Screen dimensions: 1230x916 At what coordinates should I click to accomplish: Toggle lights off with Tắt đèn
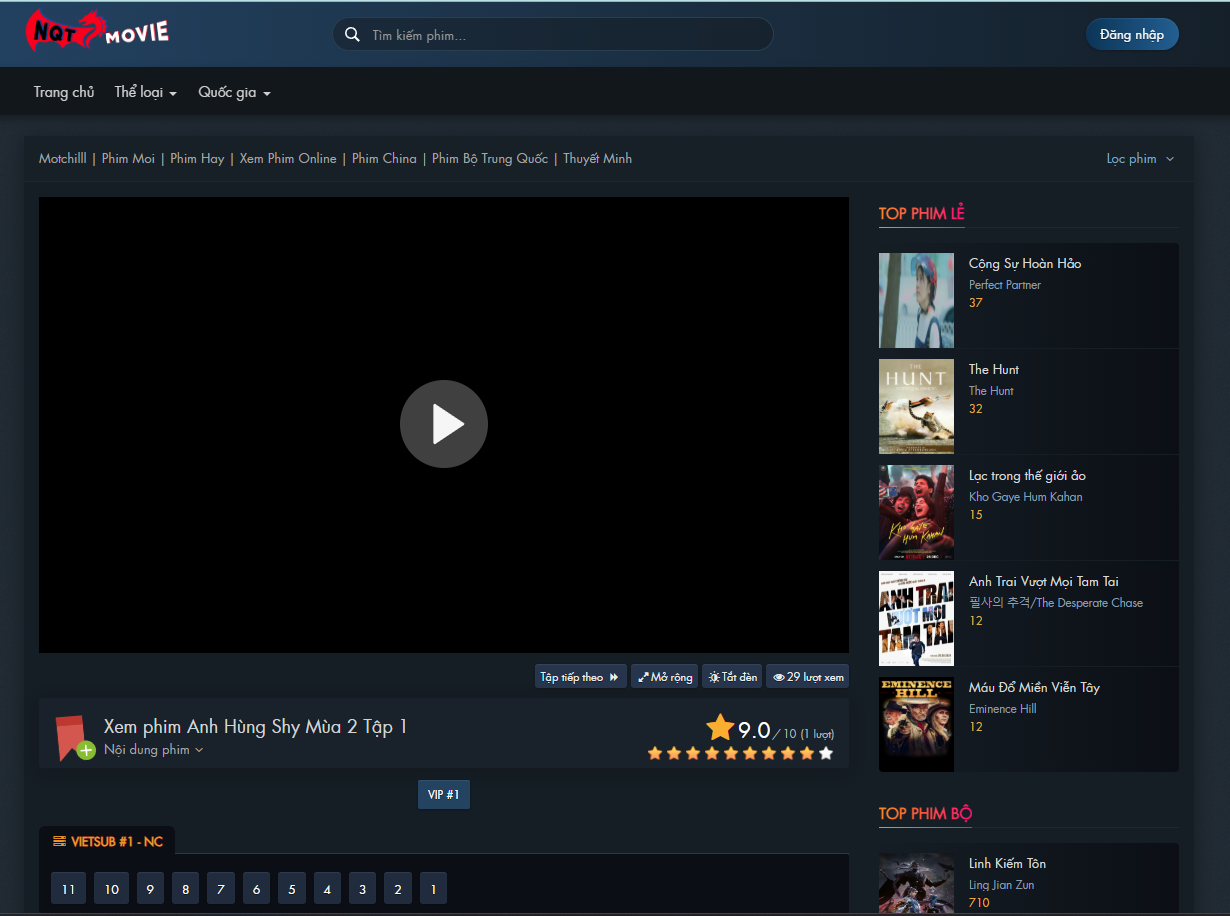(x=733, y=677)
